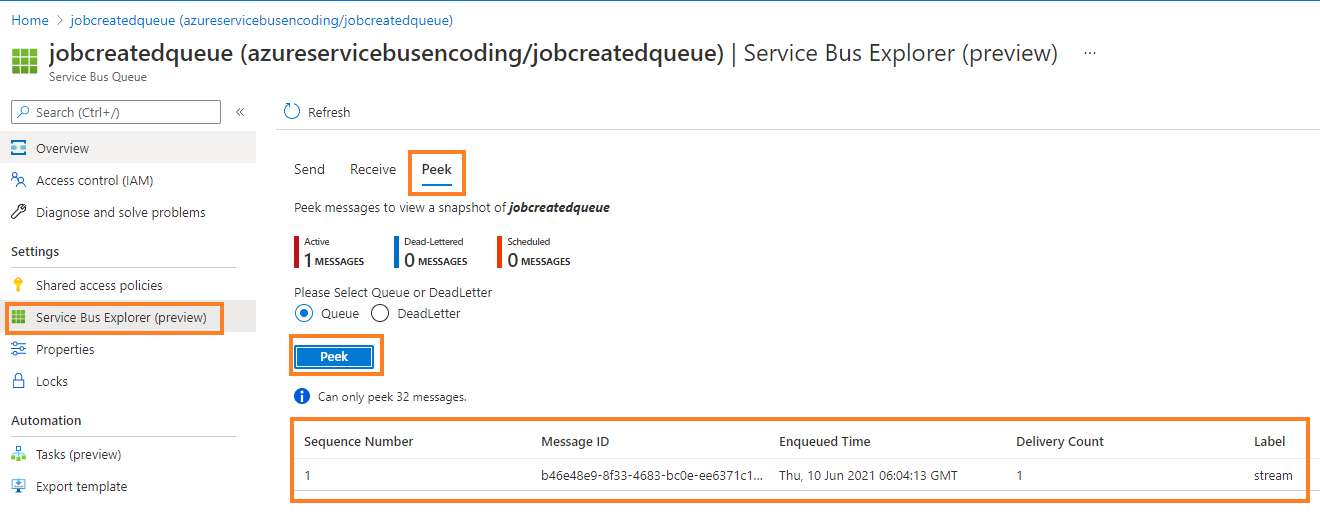Go to the Home breadcrumb link
This screenshot has width=1320, height=512.
point(30,20)
